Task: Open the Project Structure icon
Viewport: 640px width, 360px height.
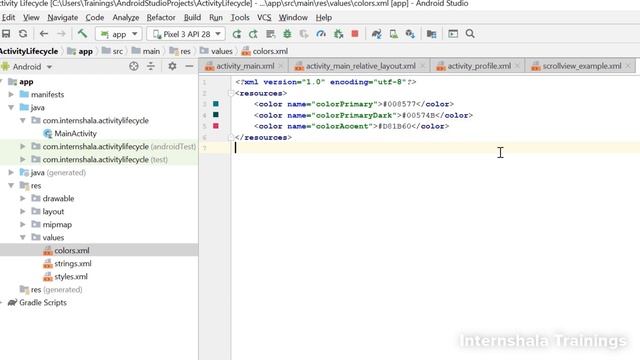Action: pos(431,34)
